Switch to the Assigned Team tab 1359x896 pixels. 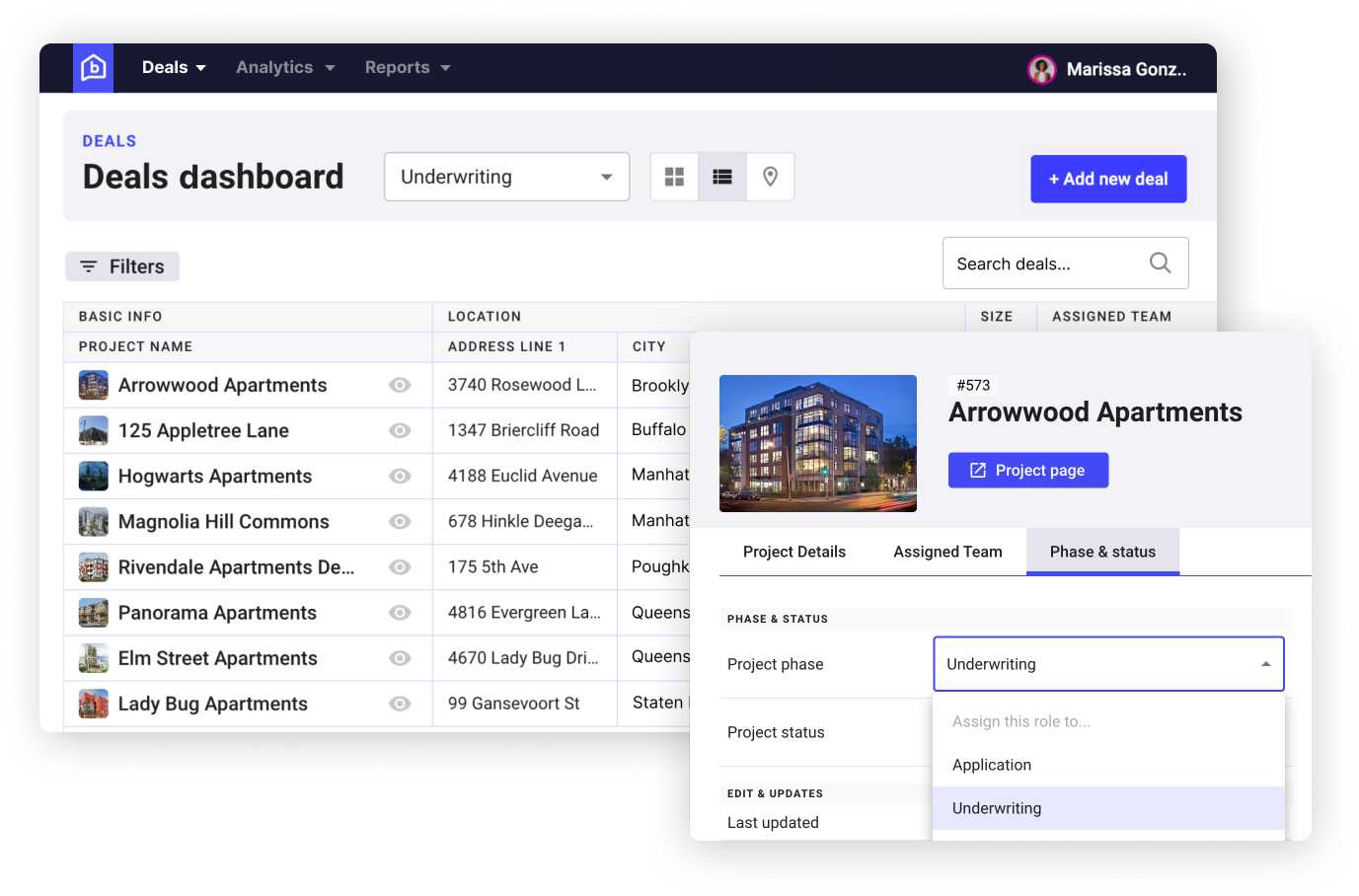946,552
